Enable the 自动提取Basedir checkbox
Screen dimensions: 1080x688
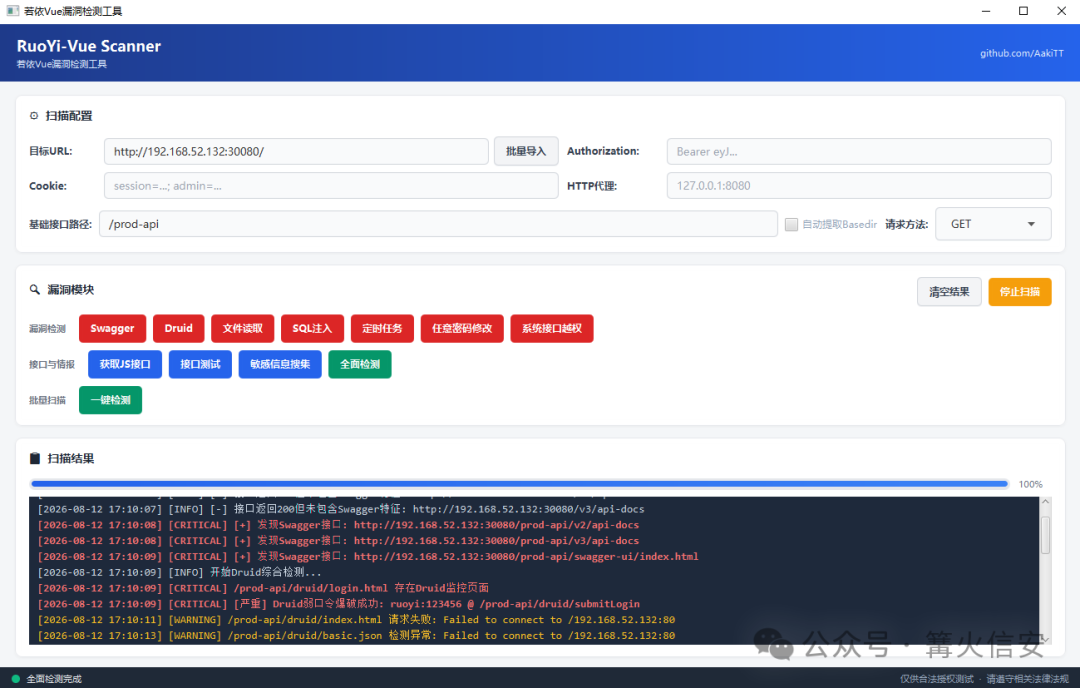(x=791, y=225)
